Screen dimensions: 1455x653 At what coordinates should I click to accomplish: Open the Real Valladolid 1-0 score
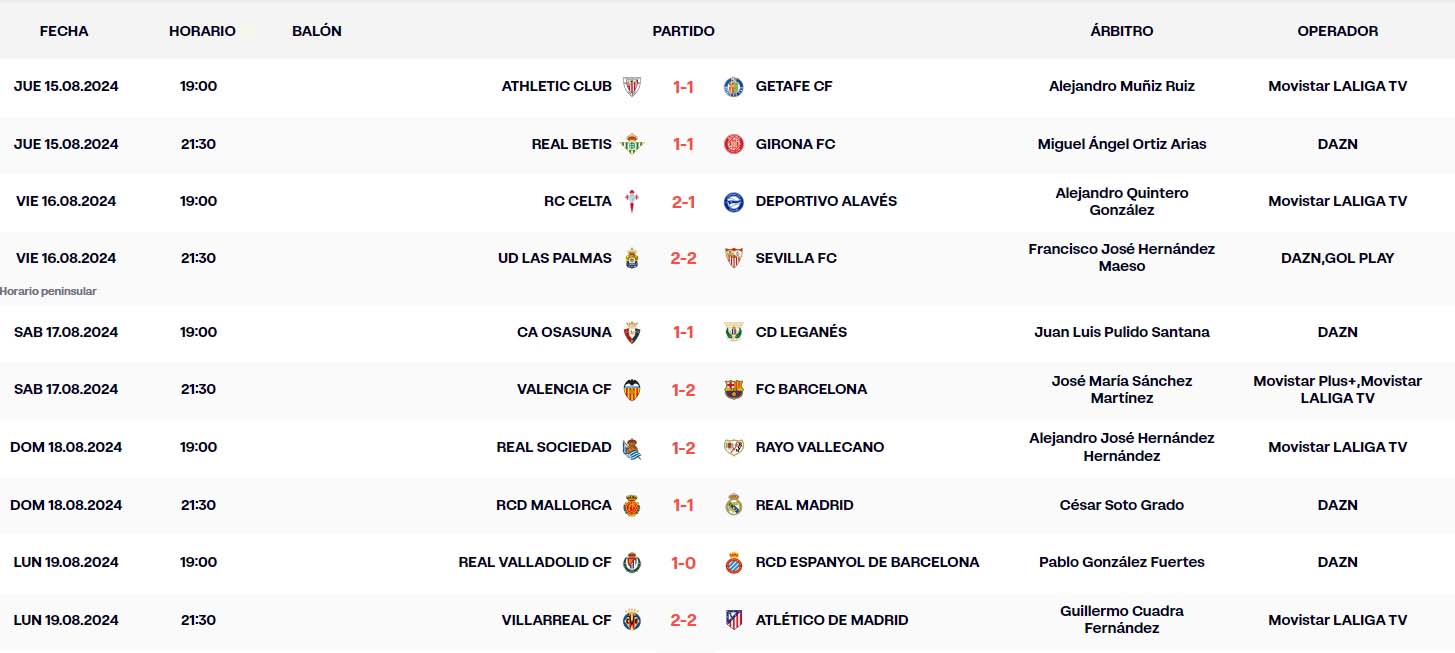tap(683, 562)
